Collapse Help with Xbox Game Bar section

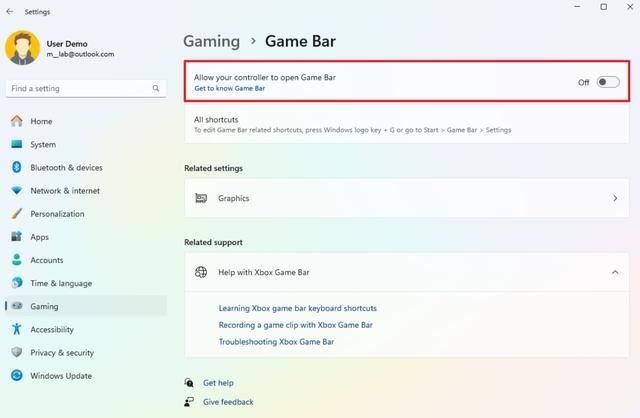click(x=615, y=272)
